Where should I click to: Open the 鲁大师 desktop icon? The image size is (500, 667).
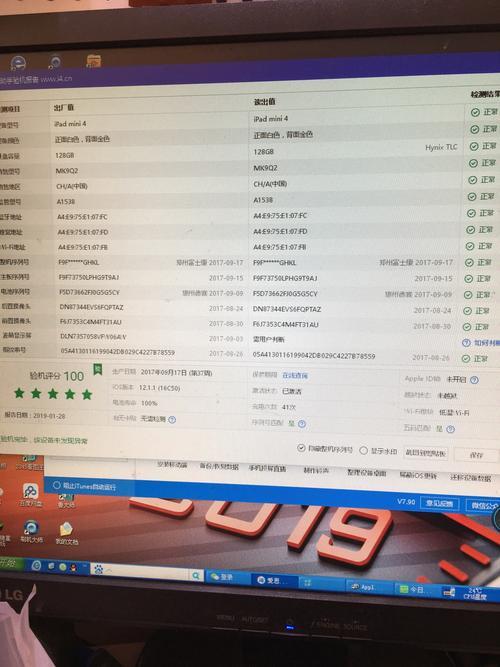66,501
